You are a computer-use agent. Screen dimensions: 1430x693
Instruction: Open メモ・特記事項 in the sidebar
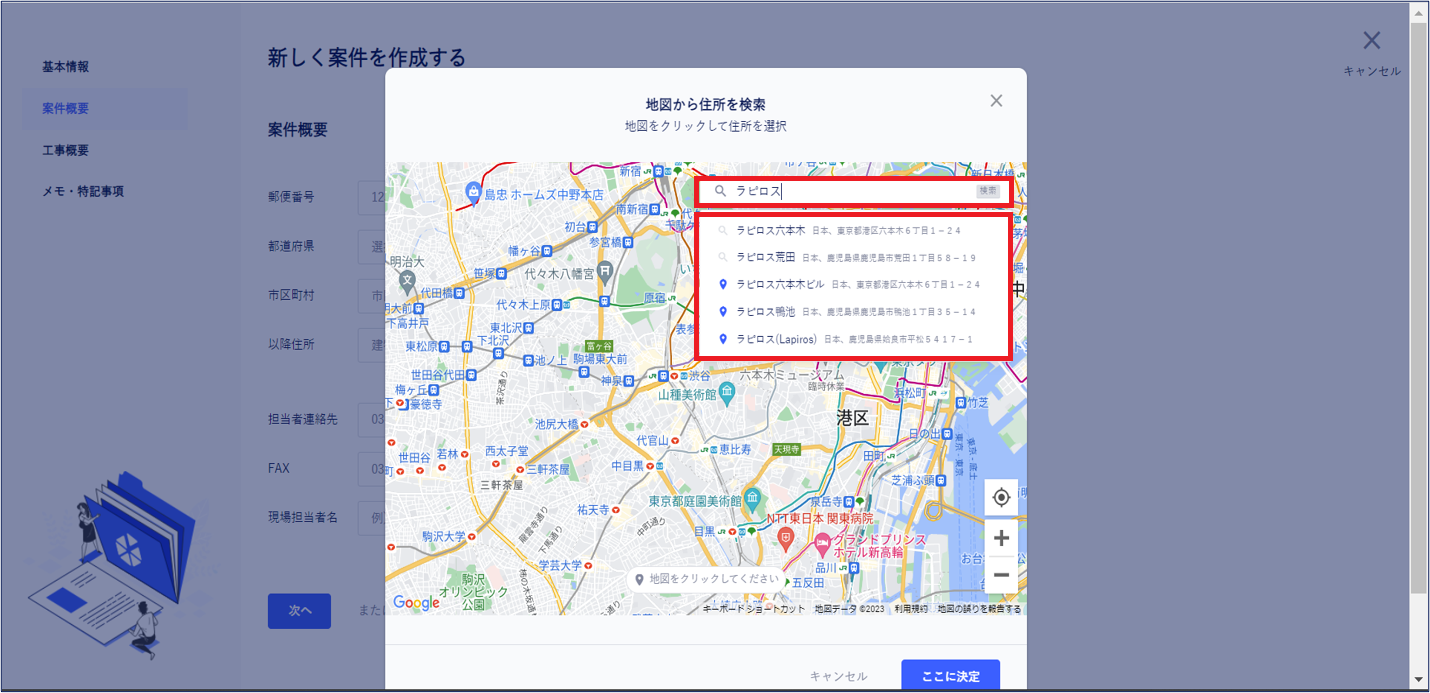[x=83, y=191]
